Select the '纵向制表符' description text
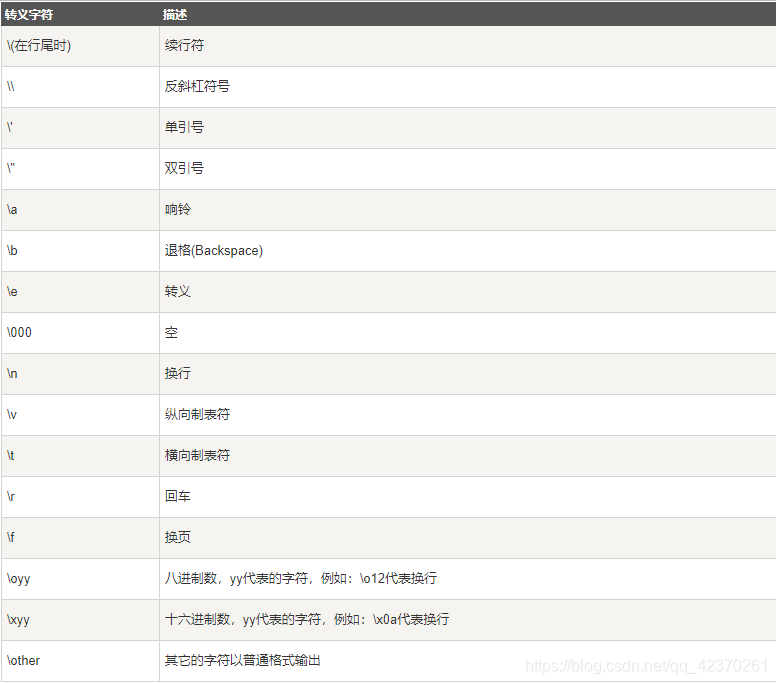 click(197, 415)
